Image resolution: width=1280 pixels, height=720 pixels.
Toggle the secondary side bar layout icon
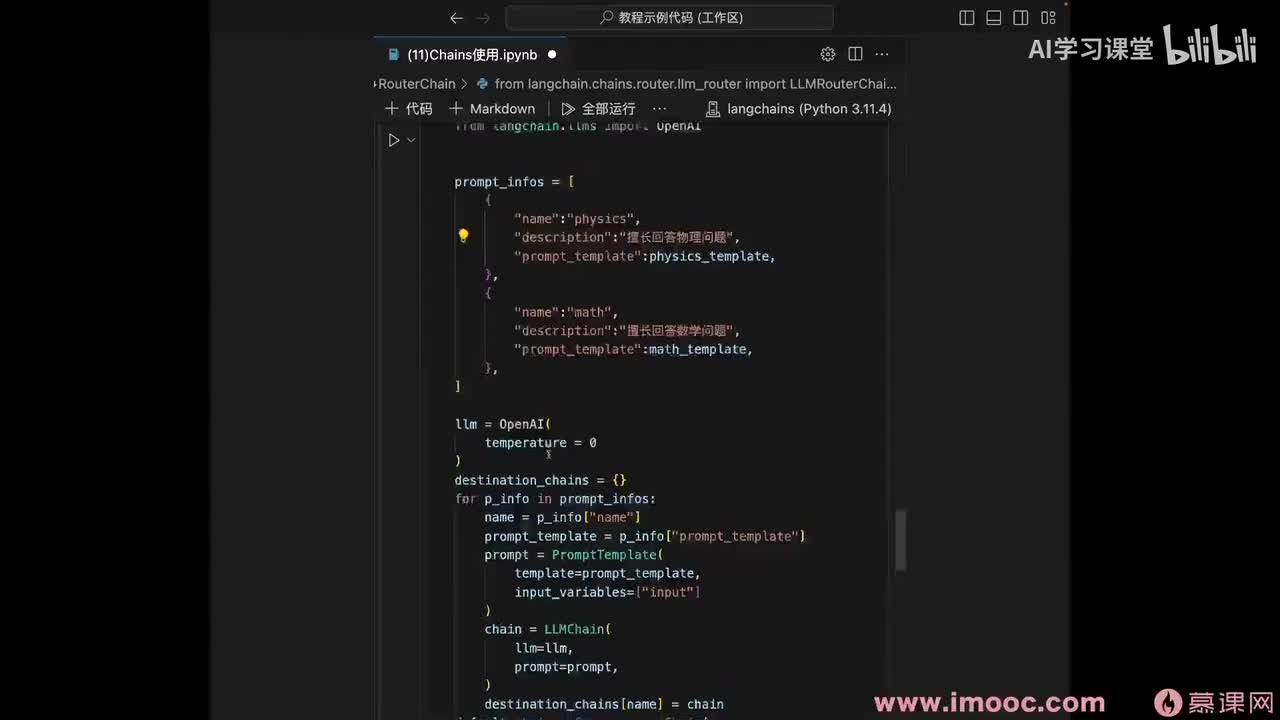click(x=1021, y=18)
